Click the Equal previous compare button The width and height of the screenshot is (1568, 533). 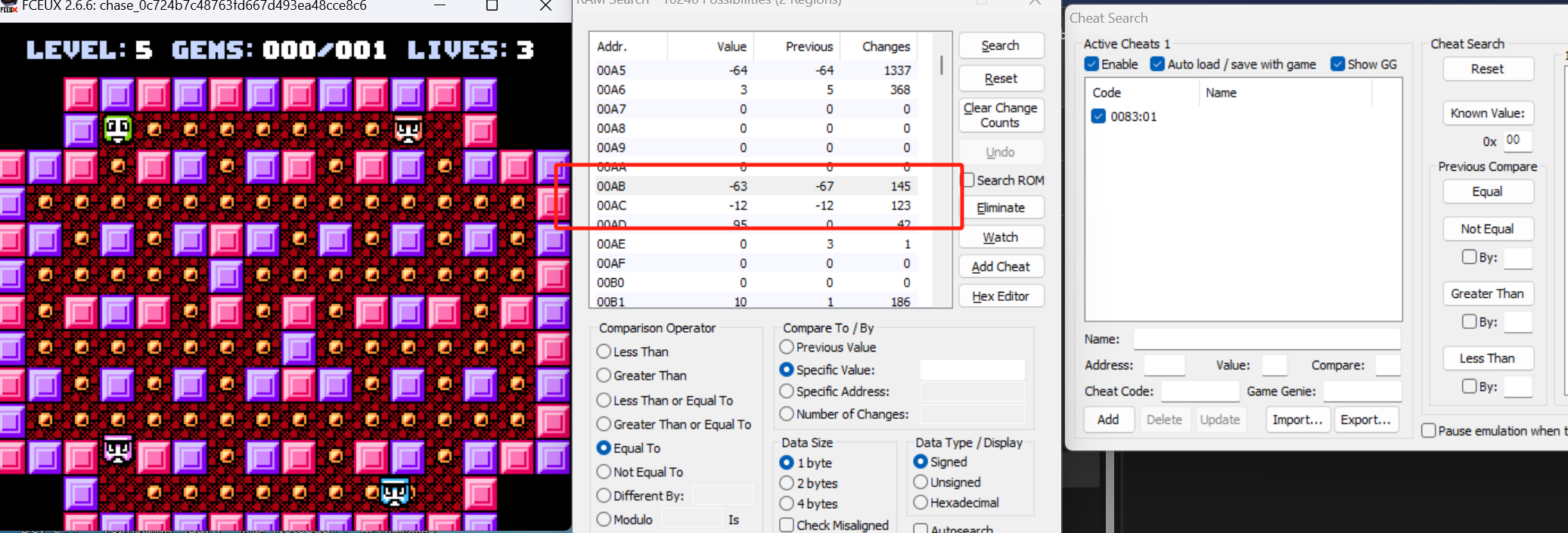coord(1488,191)
